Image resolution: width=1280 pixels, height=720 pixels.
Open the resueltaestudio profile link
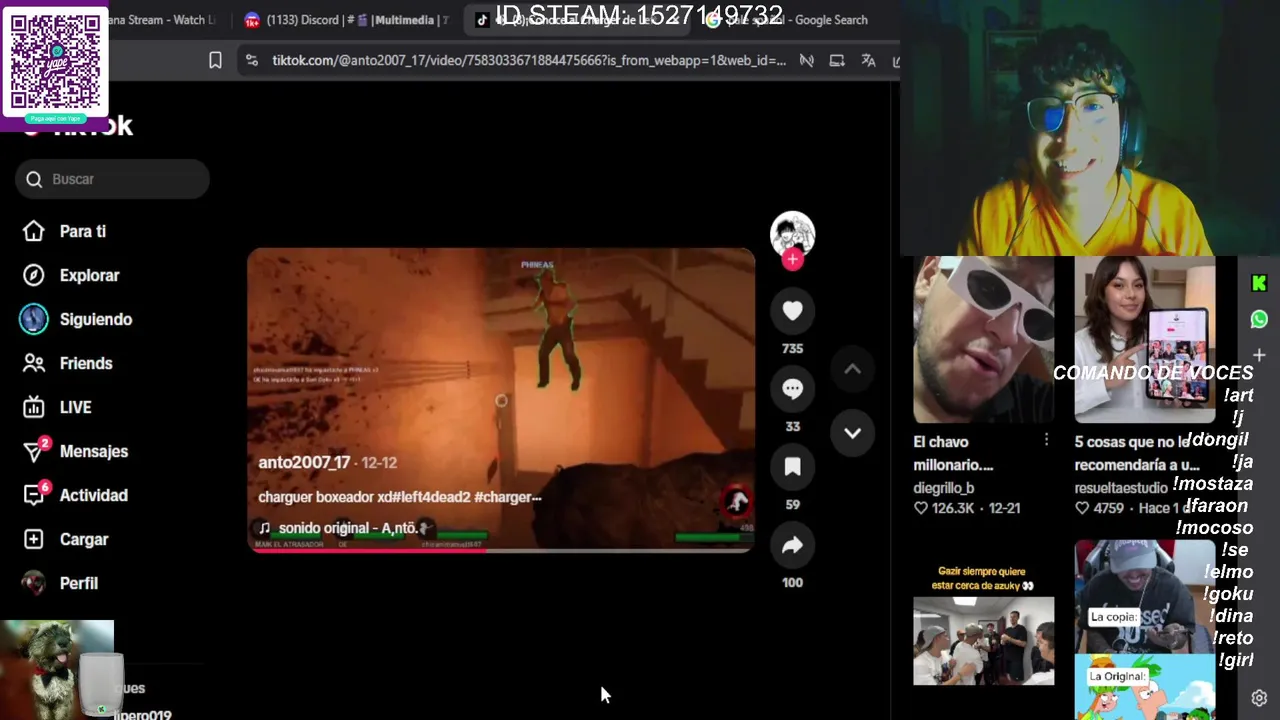tap(1121, 488)
